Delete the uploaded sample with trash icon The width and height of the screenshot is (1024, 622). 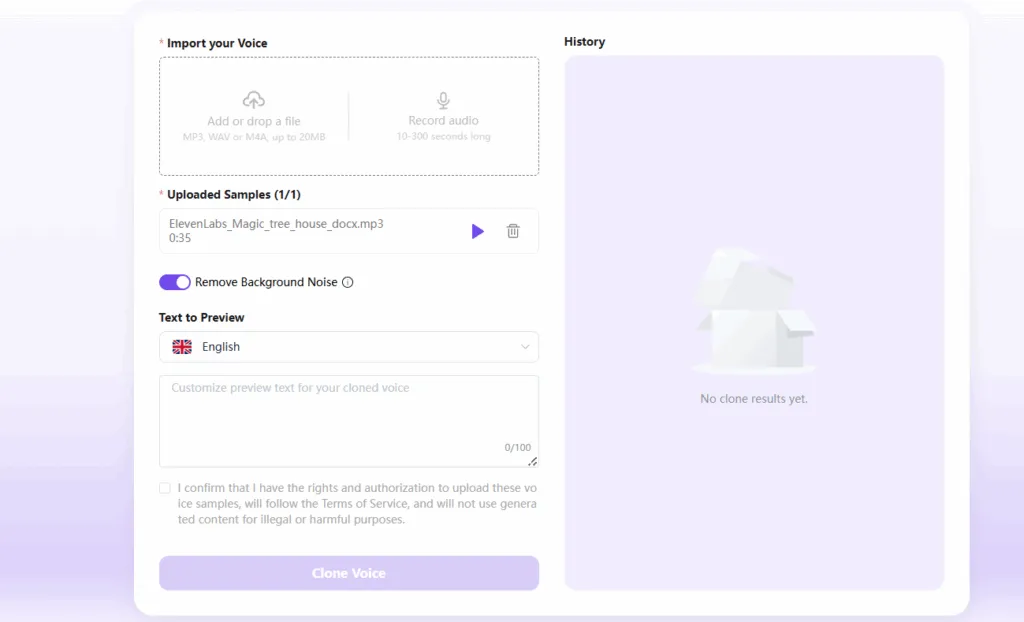513,231
